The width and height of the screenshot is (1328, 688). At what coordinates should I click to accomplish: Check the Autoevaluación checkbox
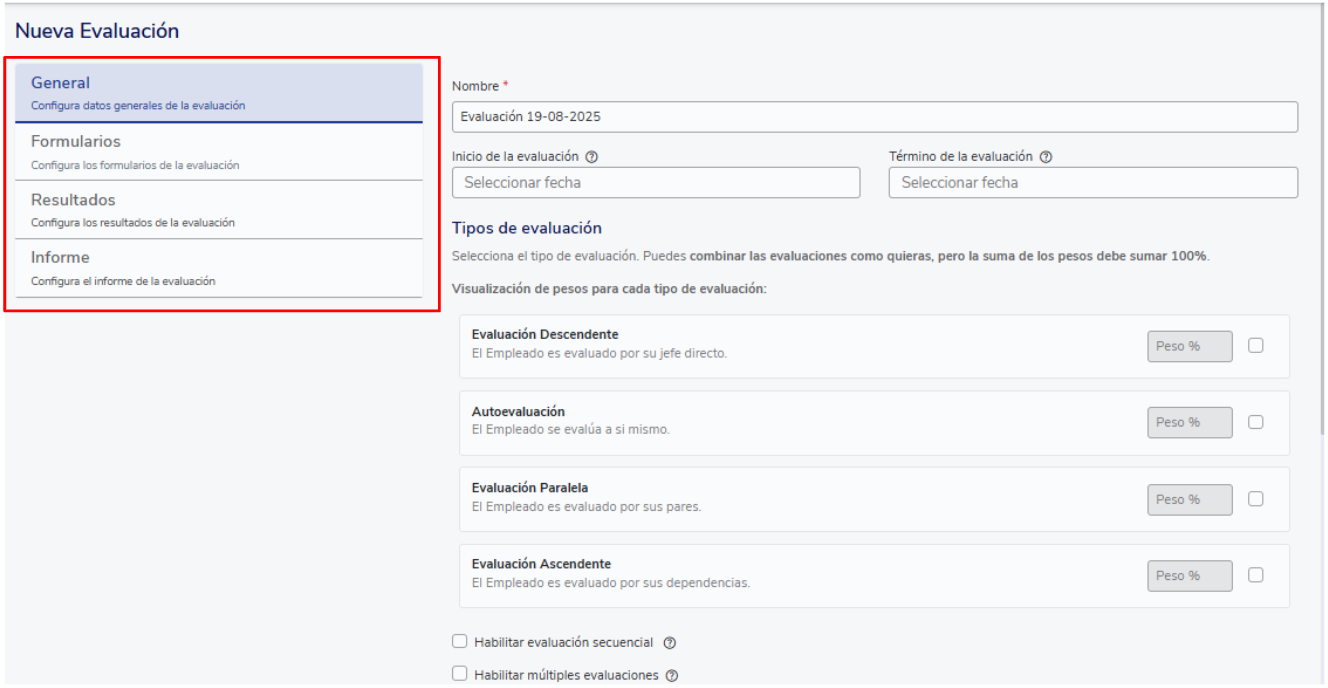tap(1256, 422)
